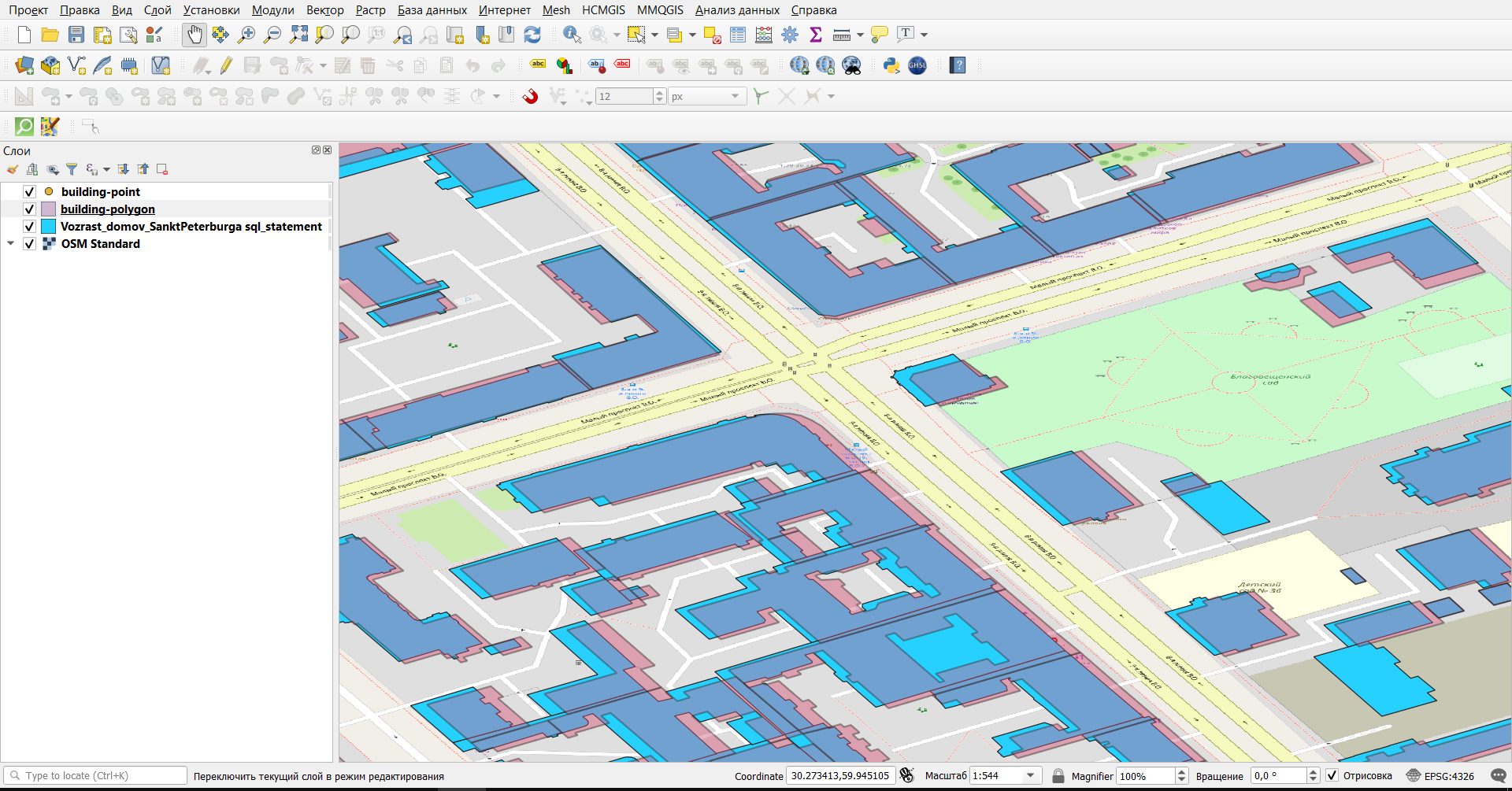Toggle the Отрисовка render checkbox

pyautogui.click(x=1332, y=776)
